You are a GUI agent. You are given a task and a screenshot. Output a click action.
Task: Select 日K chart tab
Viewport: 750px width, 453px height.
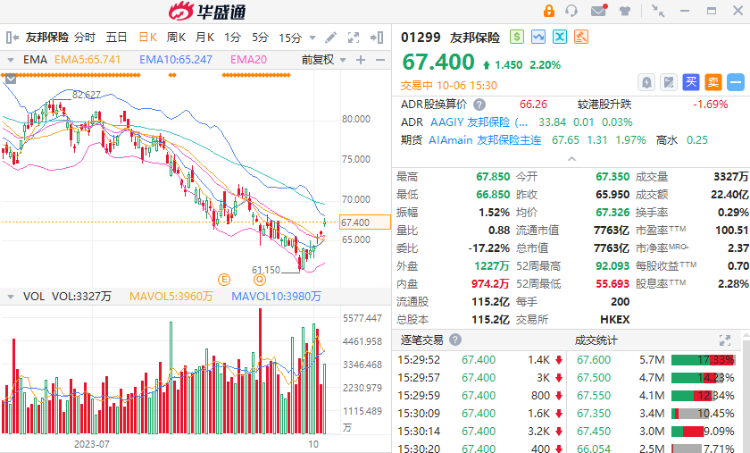(148, 37)
